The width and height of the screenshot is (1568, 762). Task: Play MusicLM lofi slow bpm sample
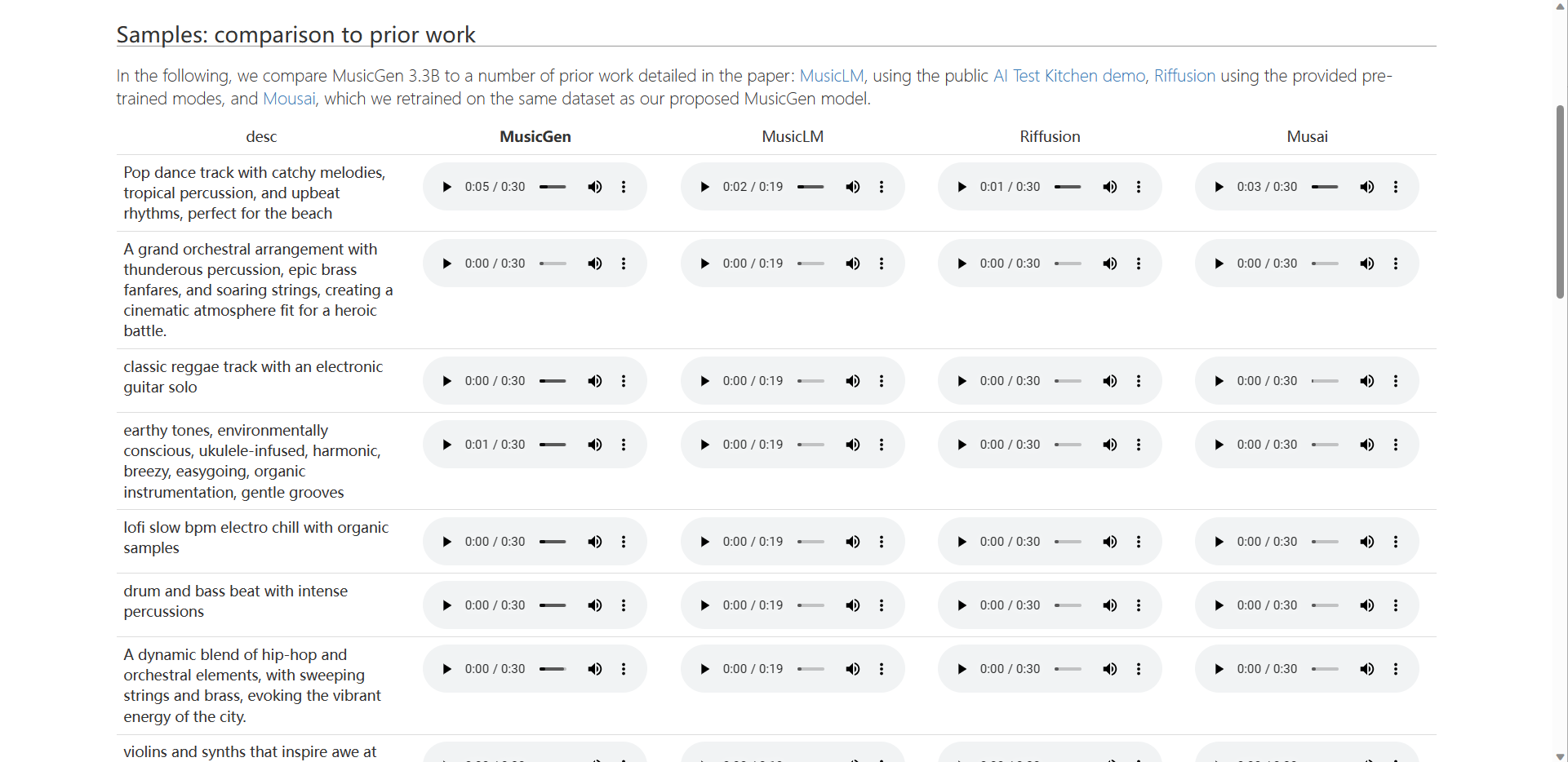pyautogui.click(x=704, y=542)
